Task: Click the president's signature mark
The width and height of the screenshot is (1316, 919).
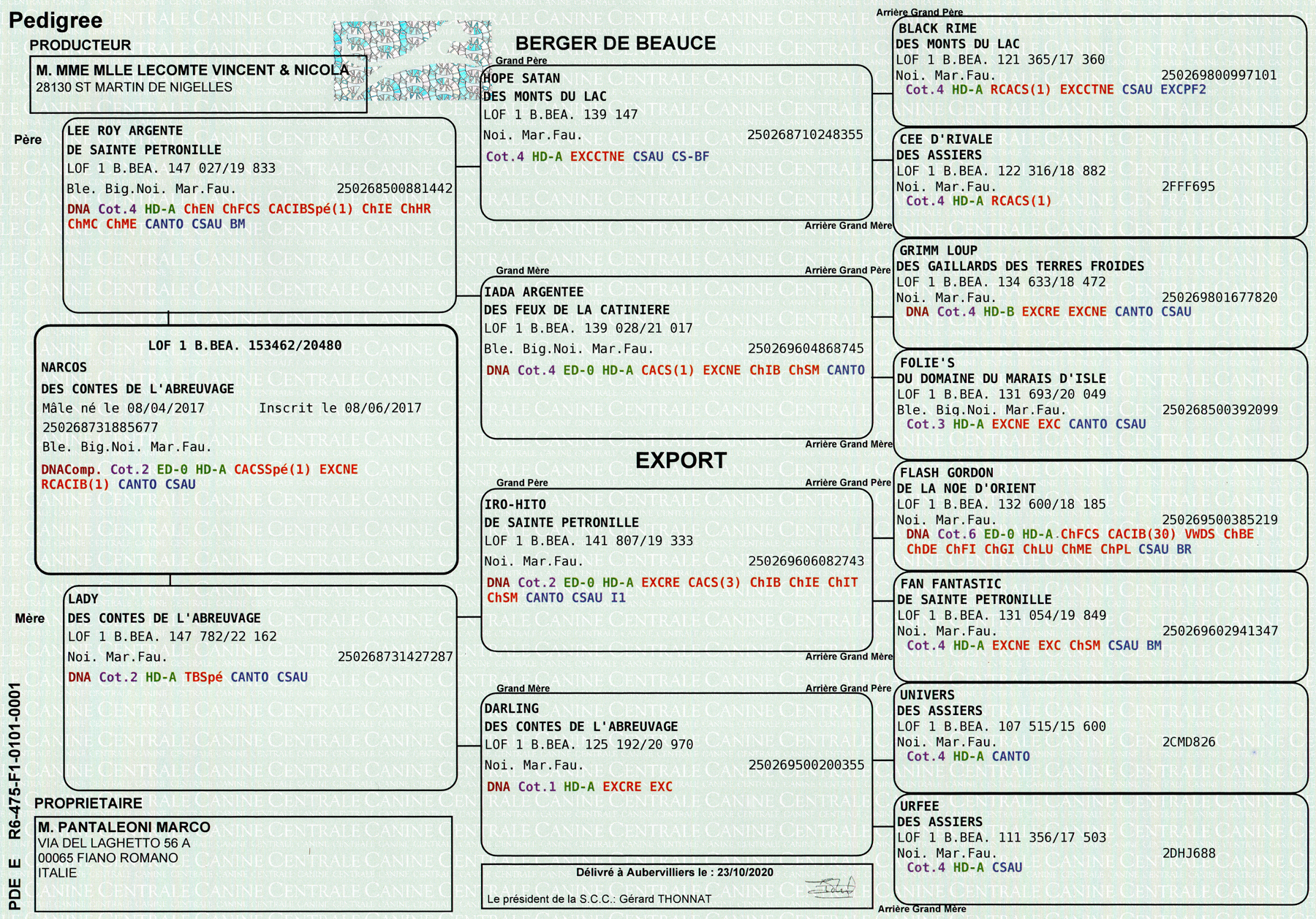Action: point(830,888)
